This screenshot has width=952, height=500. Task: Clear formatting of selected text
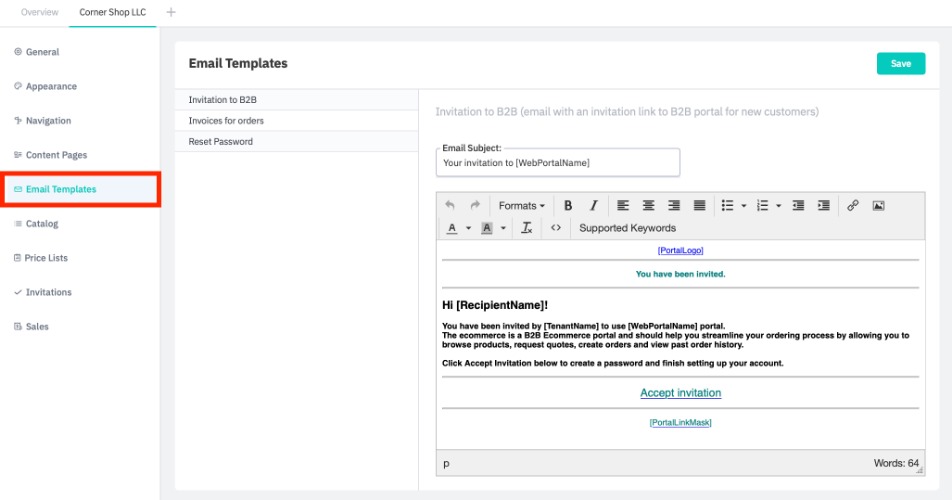(x=527, y=228)
